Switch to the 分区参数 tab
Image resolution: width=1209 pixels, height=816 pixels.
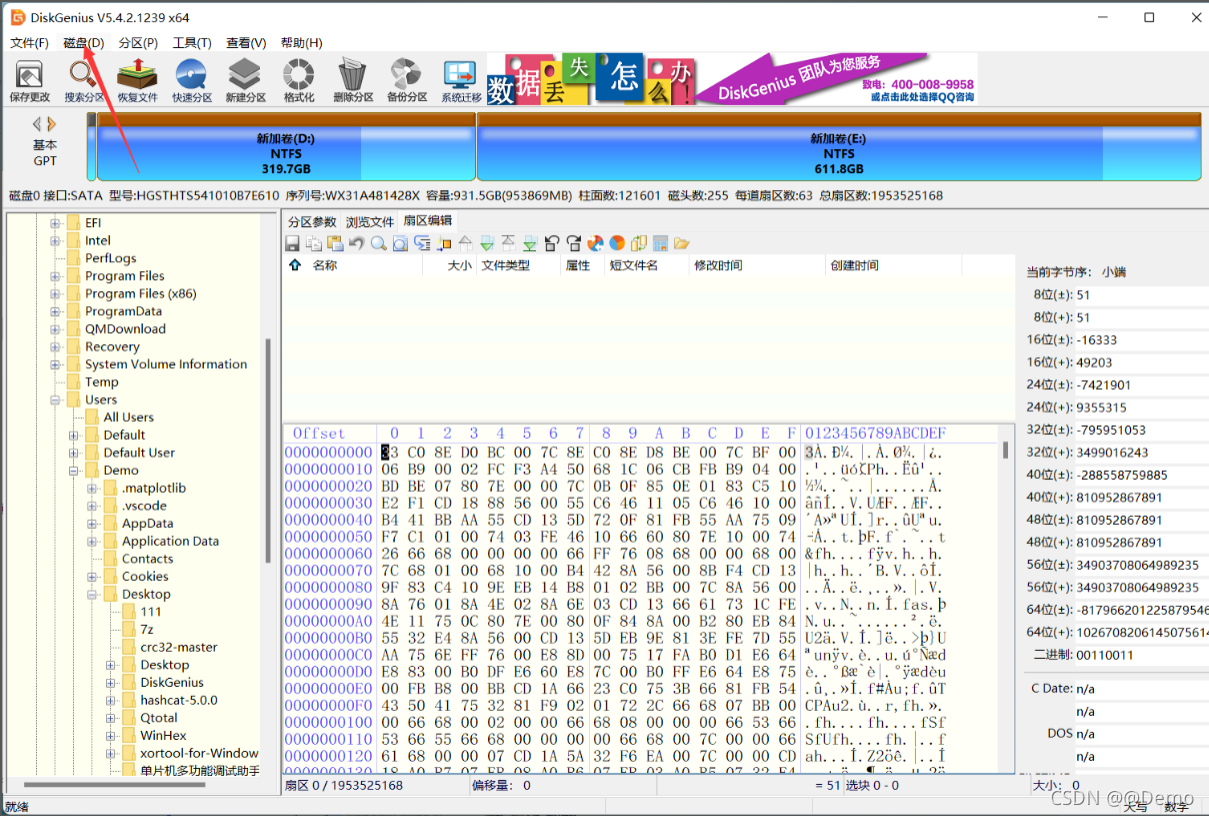click(x=312, y=221)
